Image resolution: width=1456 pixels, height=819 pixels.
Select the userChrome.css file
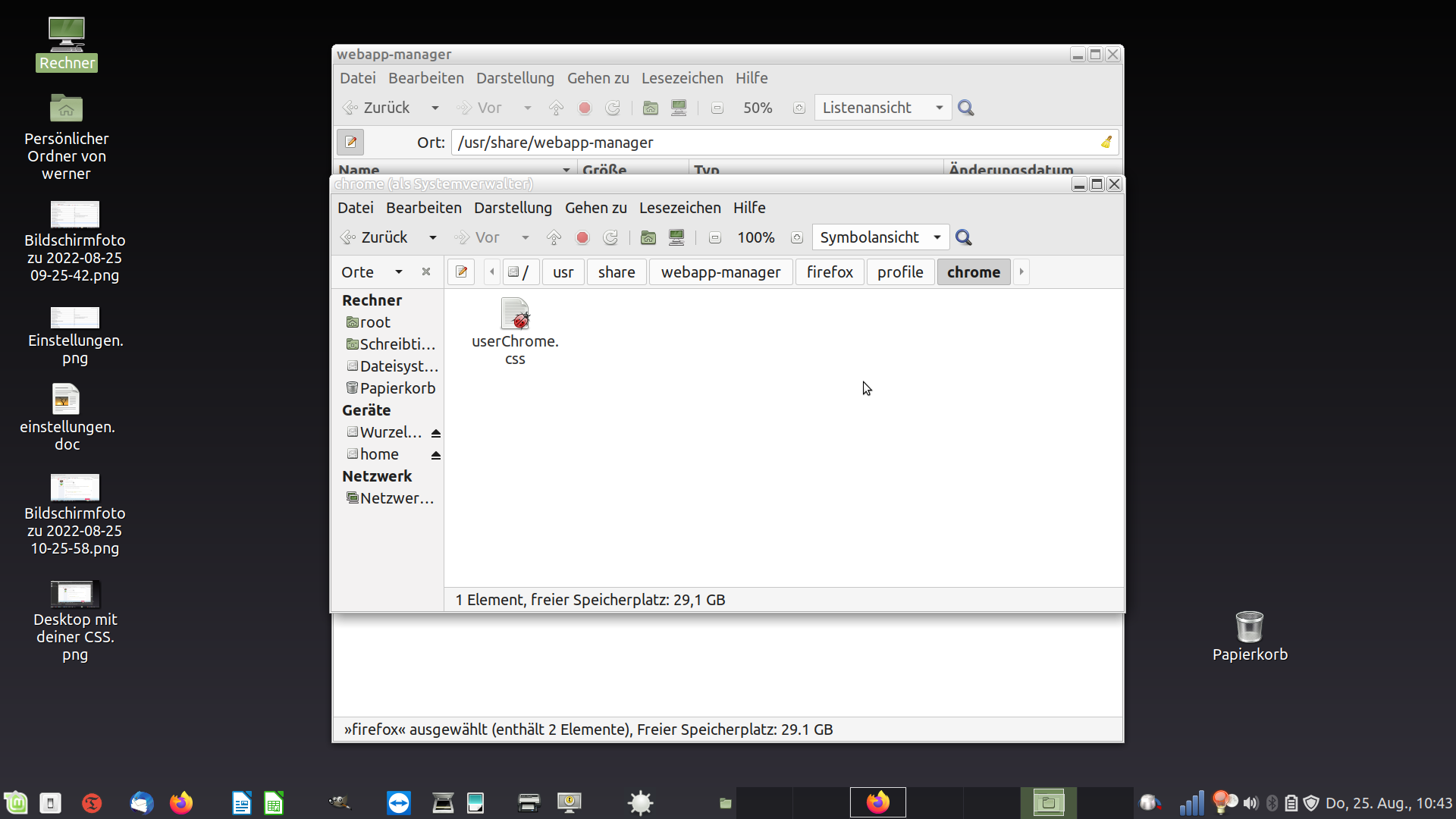515,331
